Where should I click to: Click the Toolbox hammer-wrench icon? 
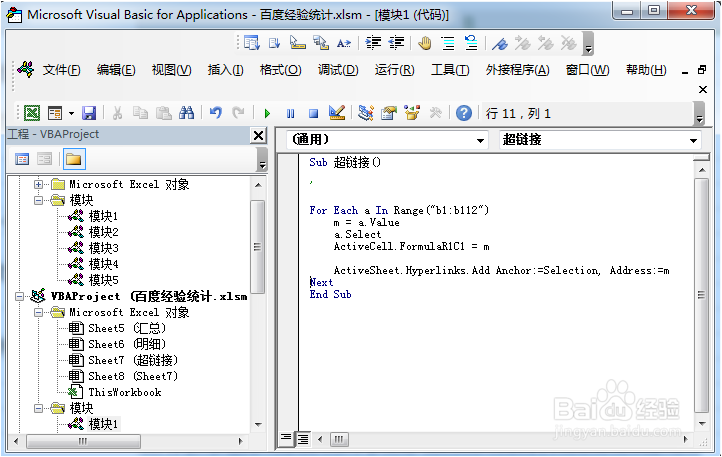pyautogui.click(x=435, y=113)
